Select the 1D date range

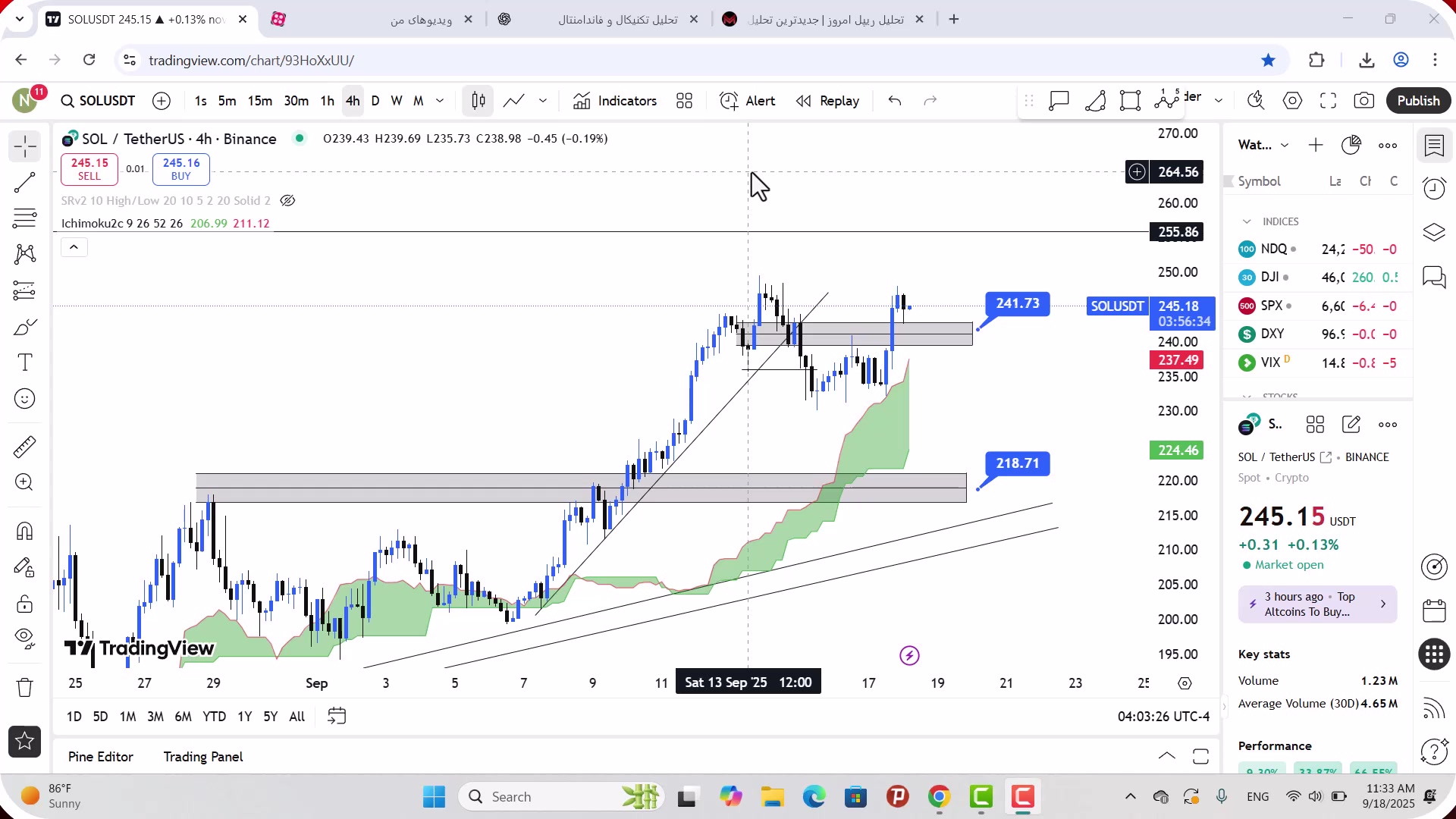click(74, 717)
